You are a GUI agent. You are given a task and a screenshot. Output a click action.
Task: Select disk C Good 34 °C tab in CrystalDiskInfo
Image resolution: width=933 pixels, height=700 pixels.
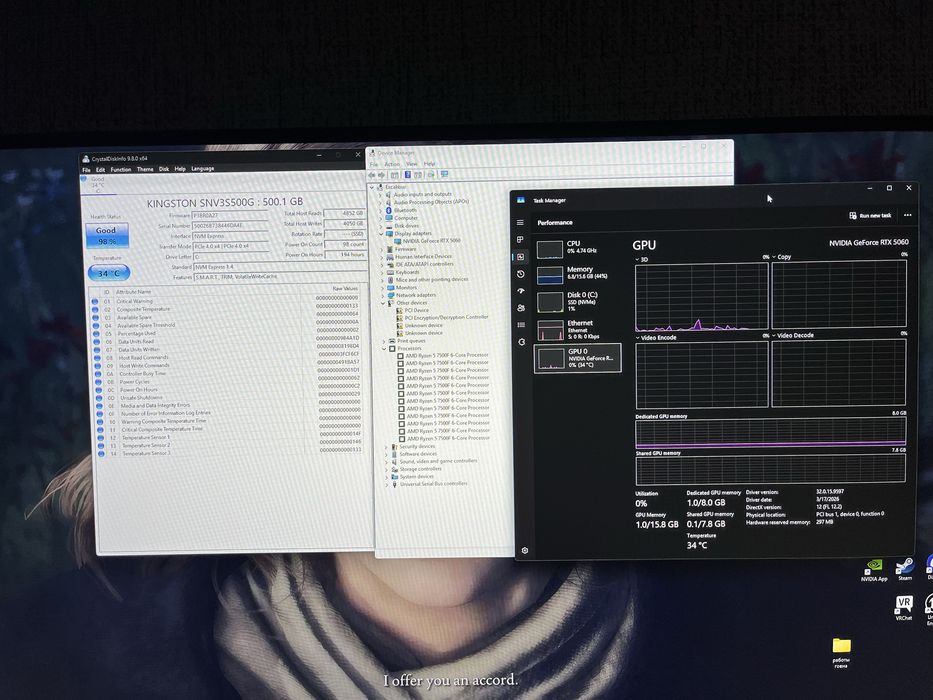coord(96,185)
